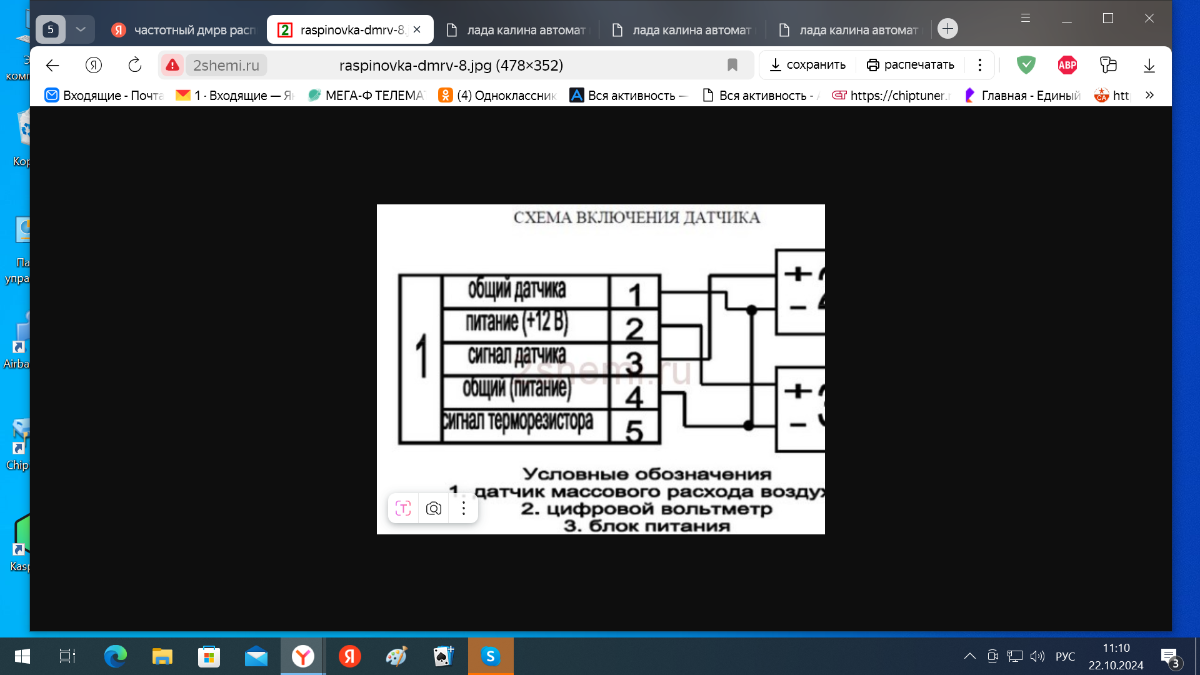Open the three-dot menu on the image overlay
Image resolution: width=1200 pixels, height=675 pixels.
point(463,508)
